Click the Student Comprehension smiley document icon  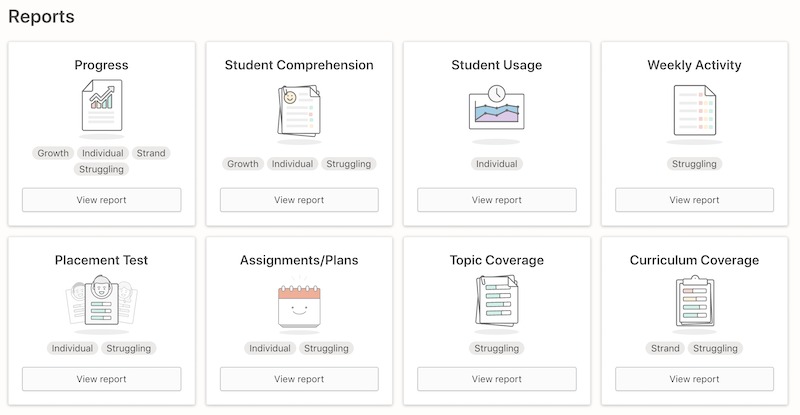click(298, 110)
